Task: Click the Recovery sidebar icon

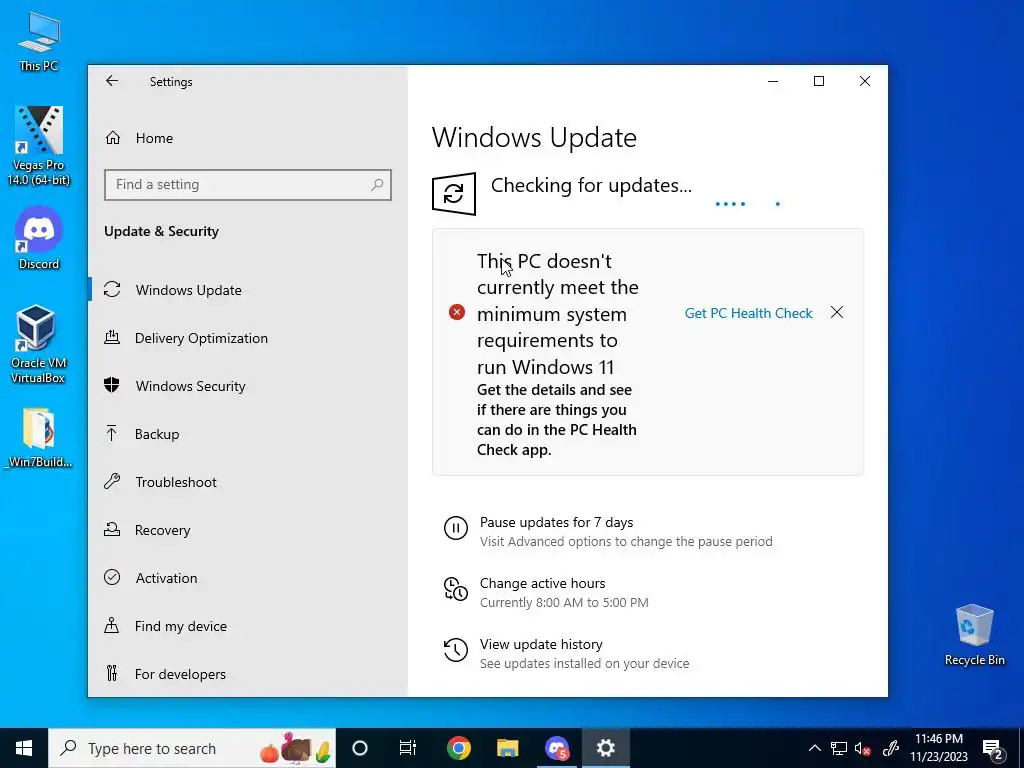Action: point(112,529)
